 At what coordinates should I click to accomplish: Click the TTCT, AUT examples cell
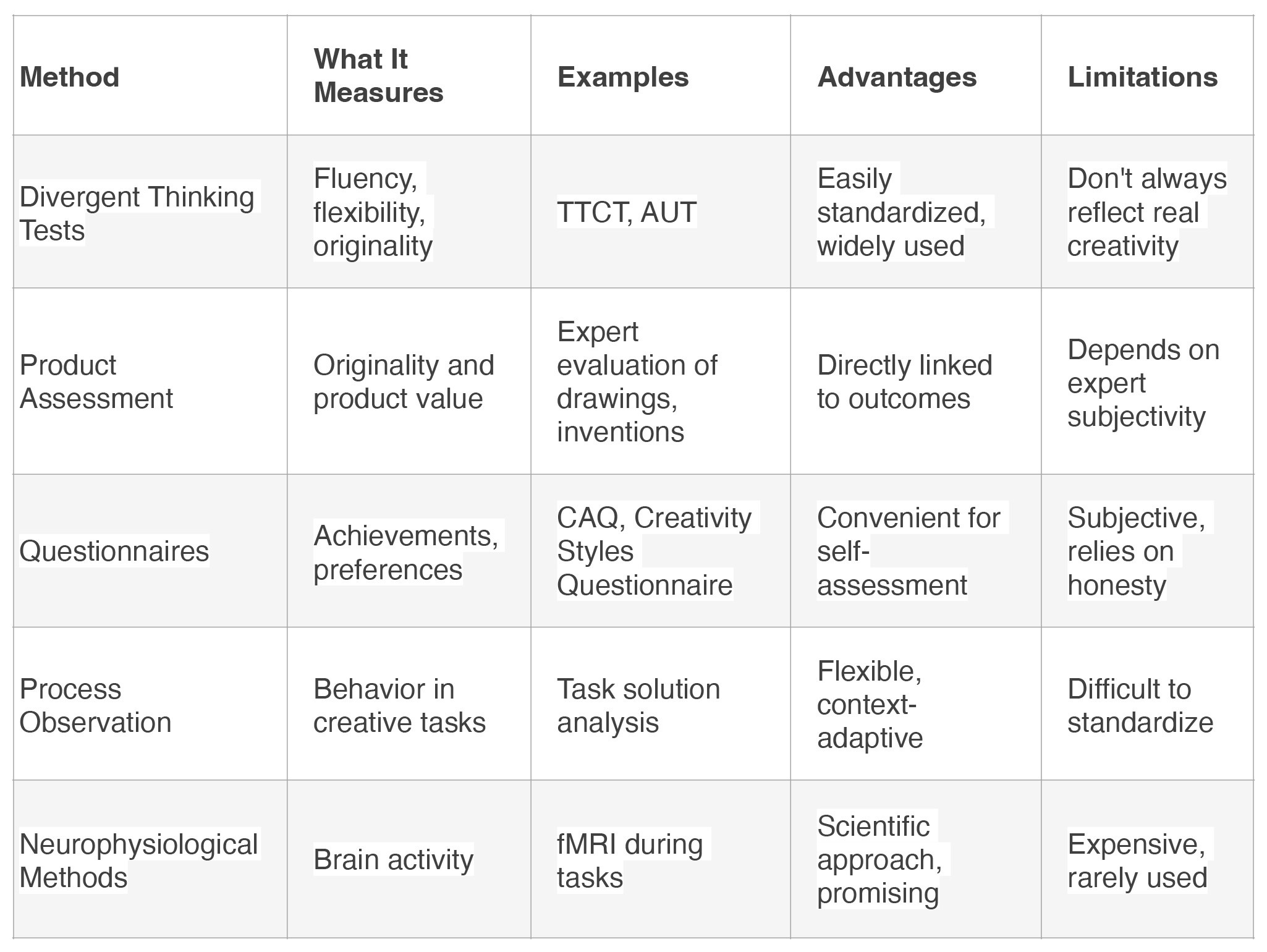coord(660,211)
